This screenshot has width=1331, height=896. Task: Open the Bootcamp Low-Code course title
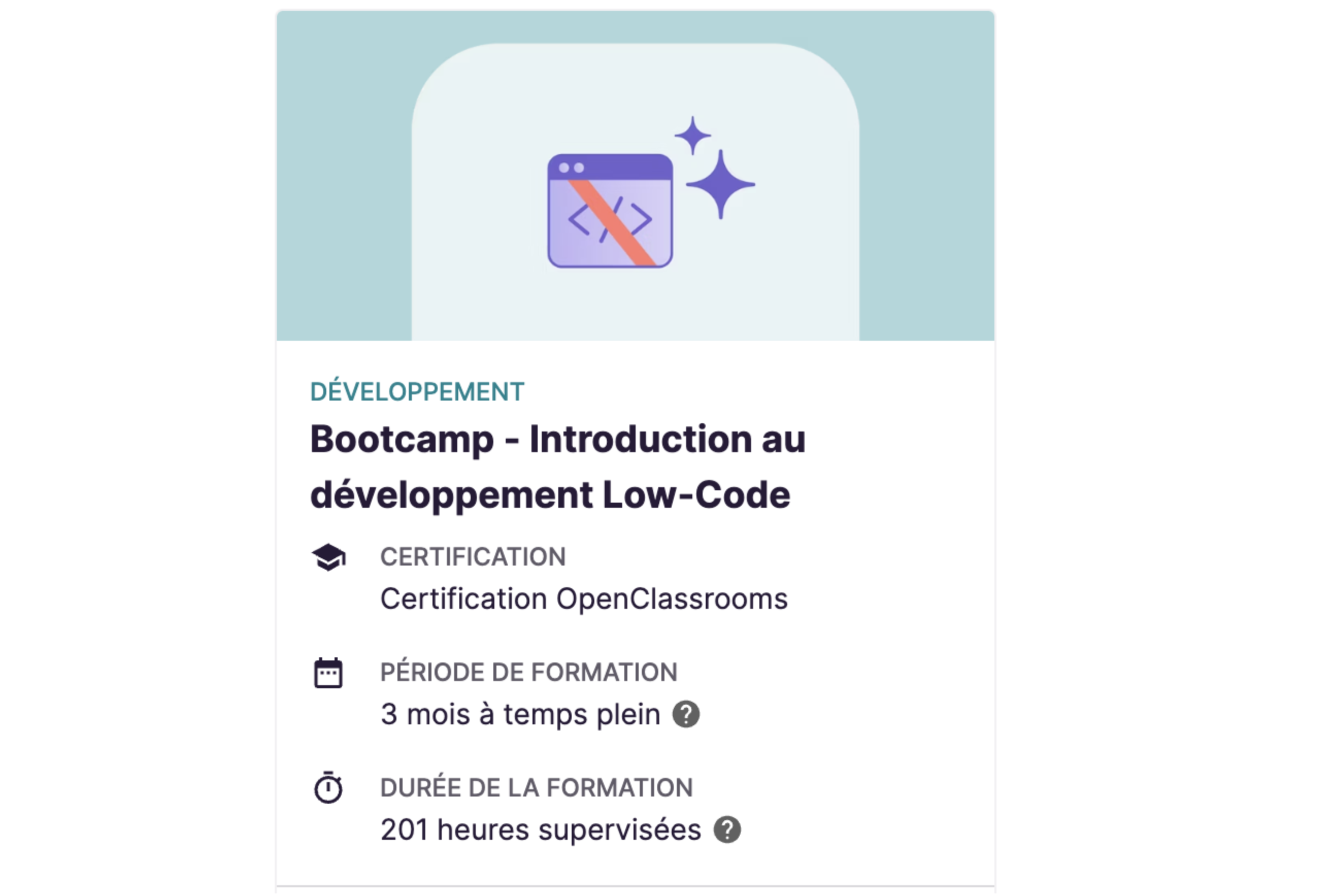click(x=557, y=466)
